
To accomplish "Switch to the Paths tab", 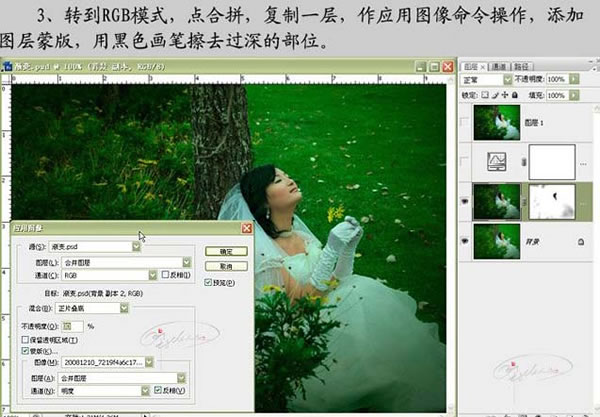I will 521,67.
